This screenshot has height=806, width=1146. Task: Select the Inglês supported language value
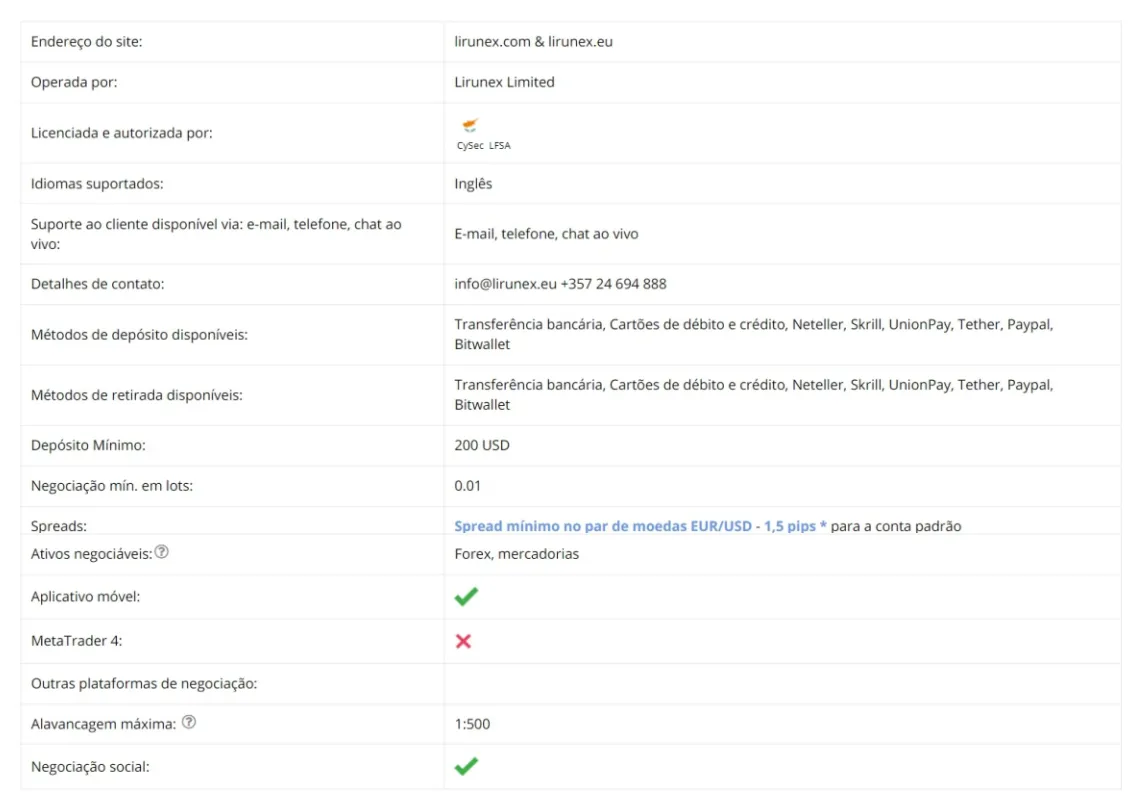point(473,183)
